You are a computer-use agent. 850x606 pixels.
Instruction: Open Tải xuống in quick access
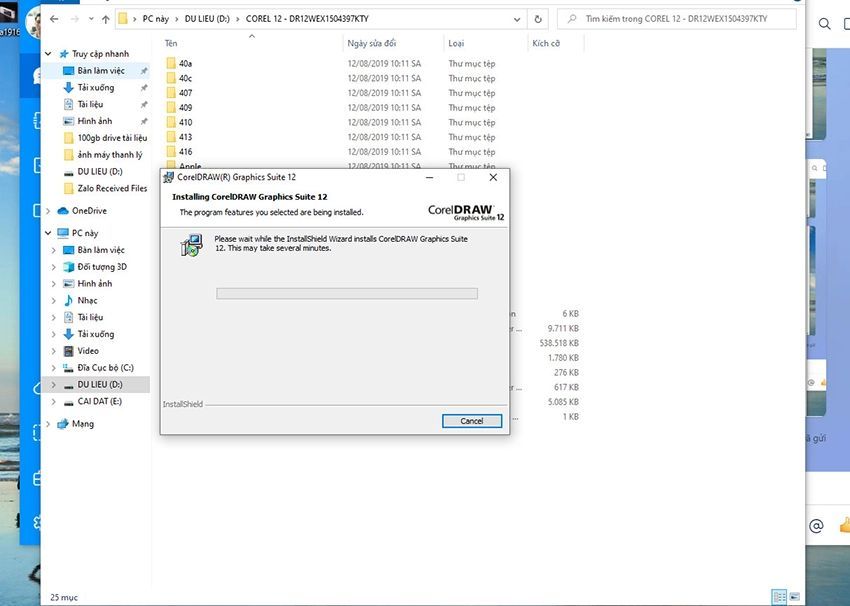click(95, 87)
